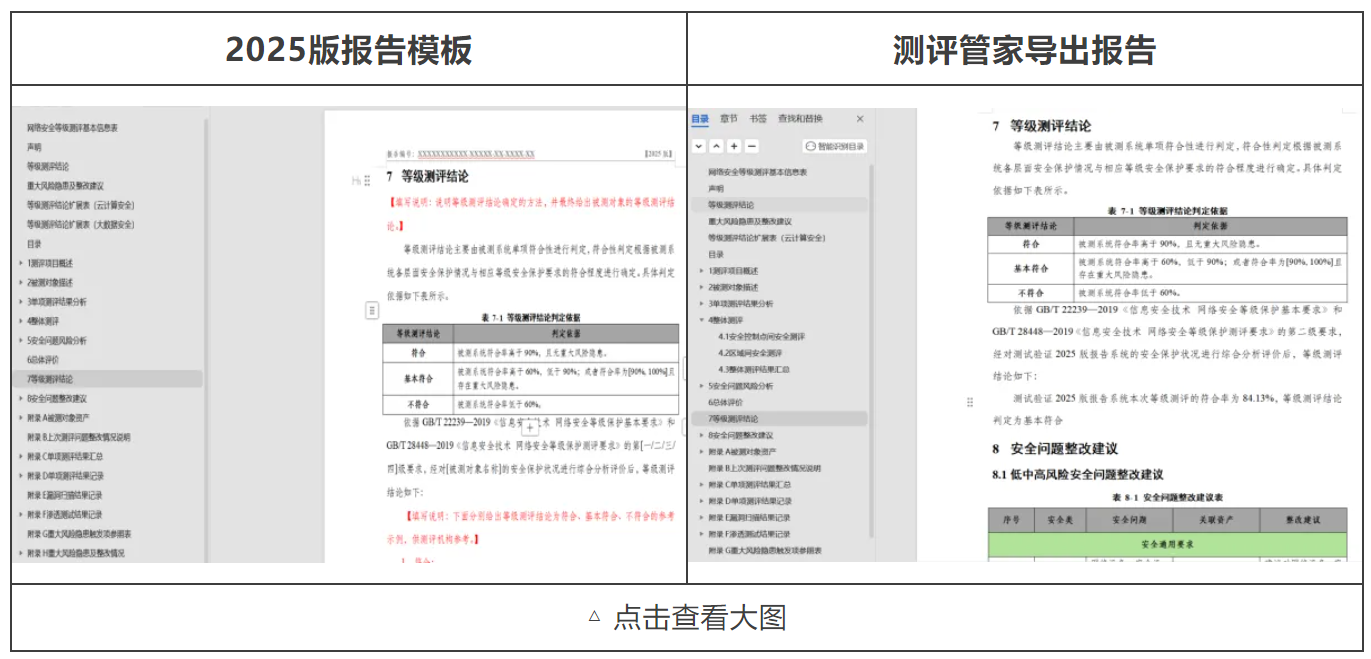
Task: Collapse the 4整体测评 node in exported report outline
Action: pos(702,321)
